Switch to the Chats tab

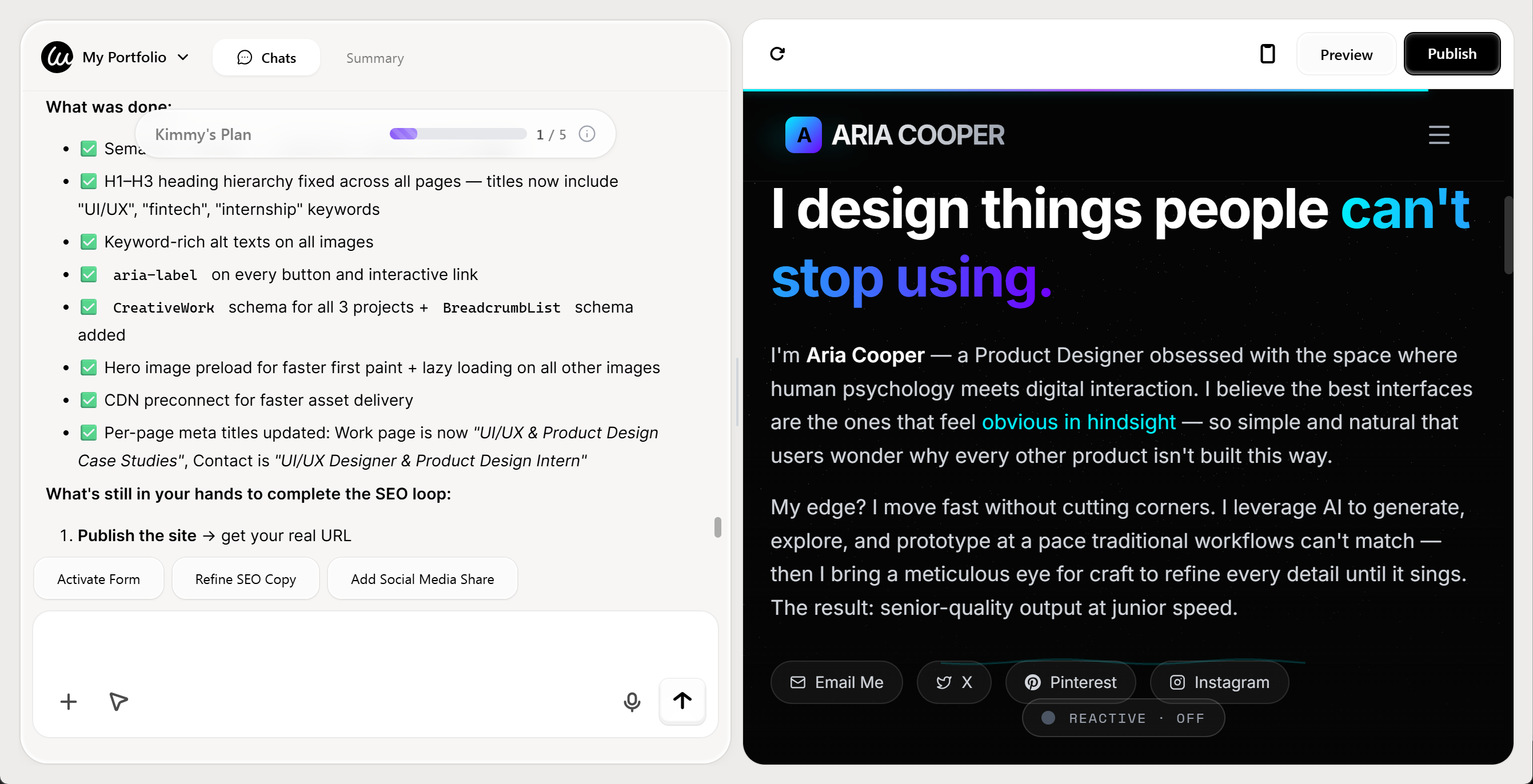pyautogui.click(x=266, y=58)
